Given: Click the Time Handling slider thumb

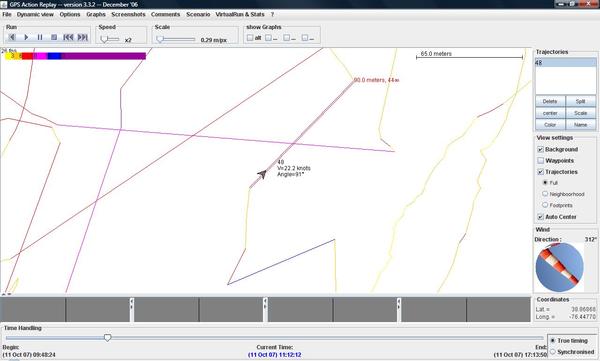Looking at the screenshot, I should (x=108, y=338).
